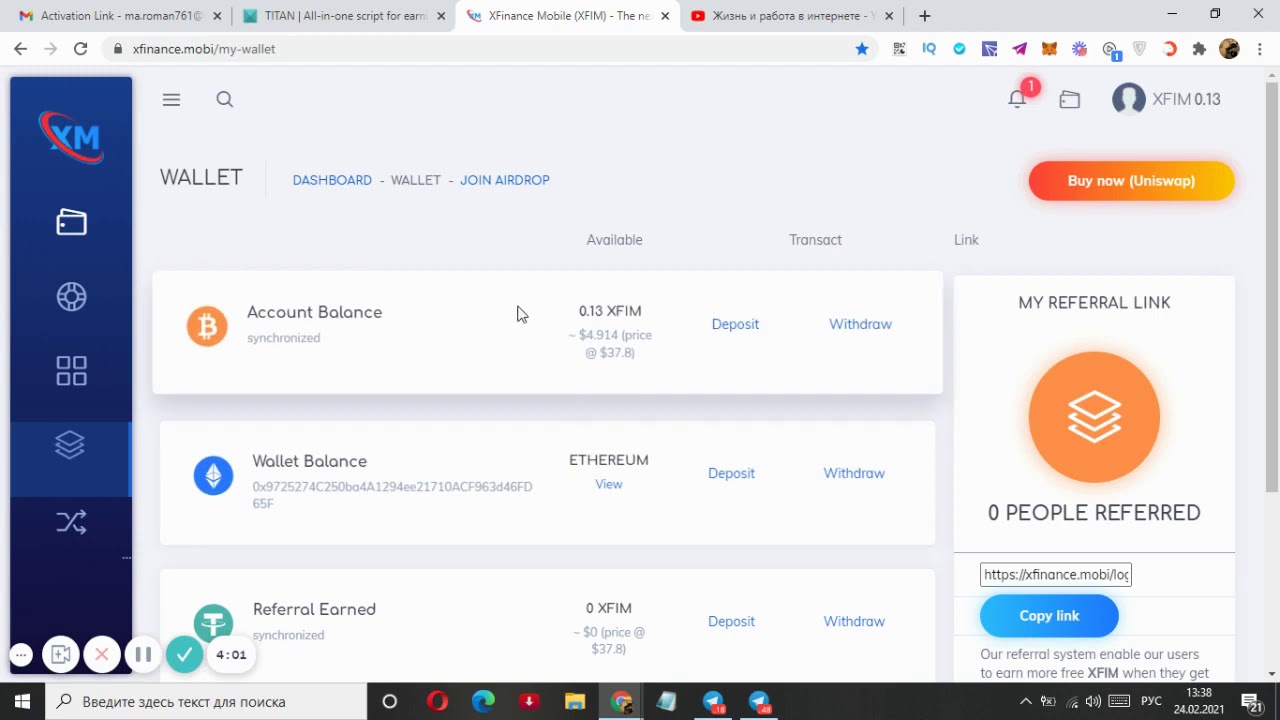Click the IQ extension icon

click(929, 48)
